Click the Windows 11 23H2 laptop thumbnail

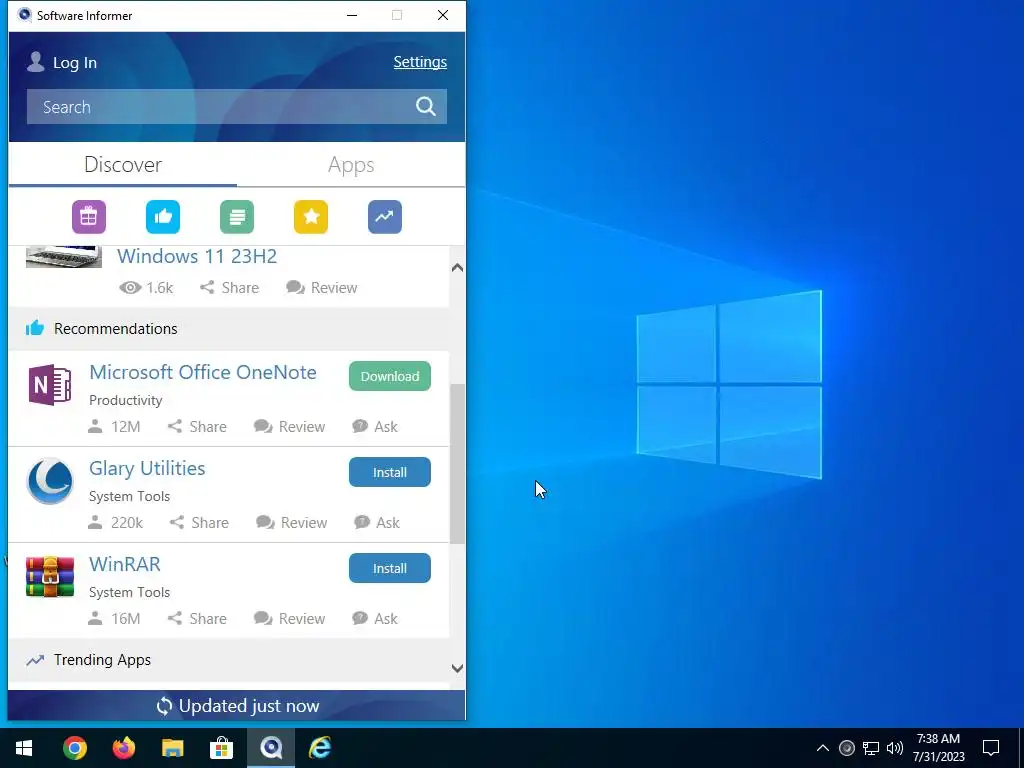[x=63, y=257]
